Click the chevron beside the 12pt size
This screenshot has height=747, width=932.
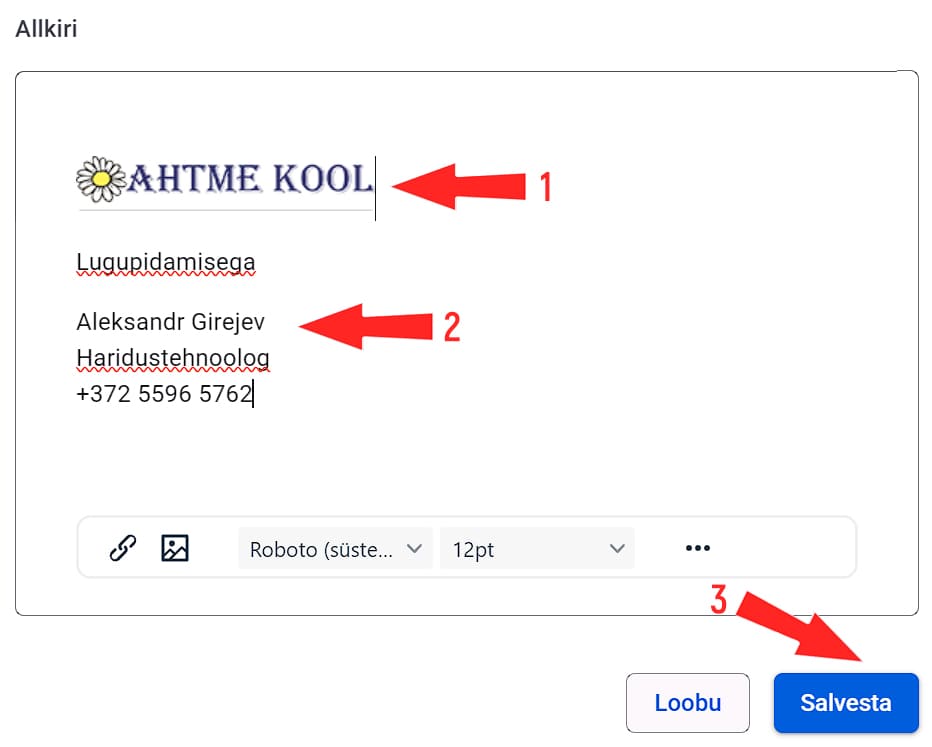[x=616, y=549]
